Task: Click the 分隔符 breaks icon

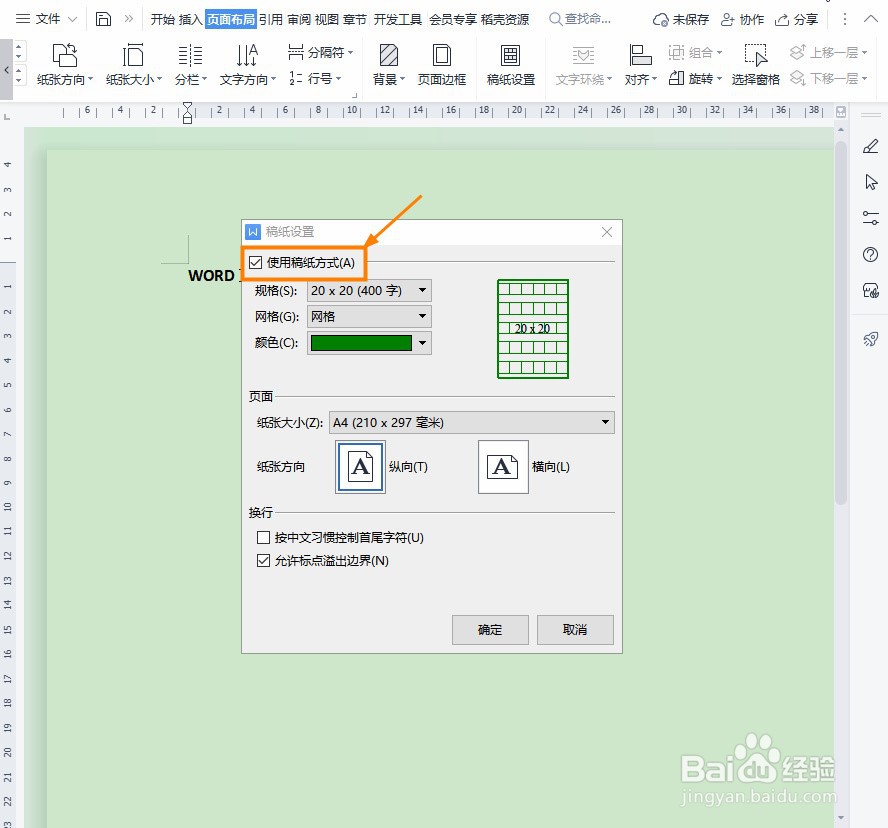Action: tap(296, 52)
